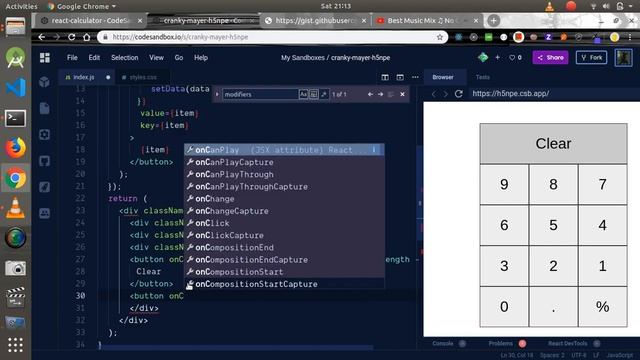The width and height of the screenshot is (640, 360).
Task: Open the Selection menu
Action: click(124, 58)
